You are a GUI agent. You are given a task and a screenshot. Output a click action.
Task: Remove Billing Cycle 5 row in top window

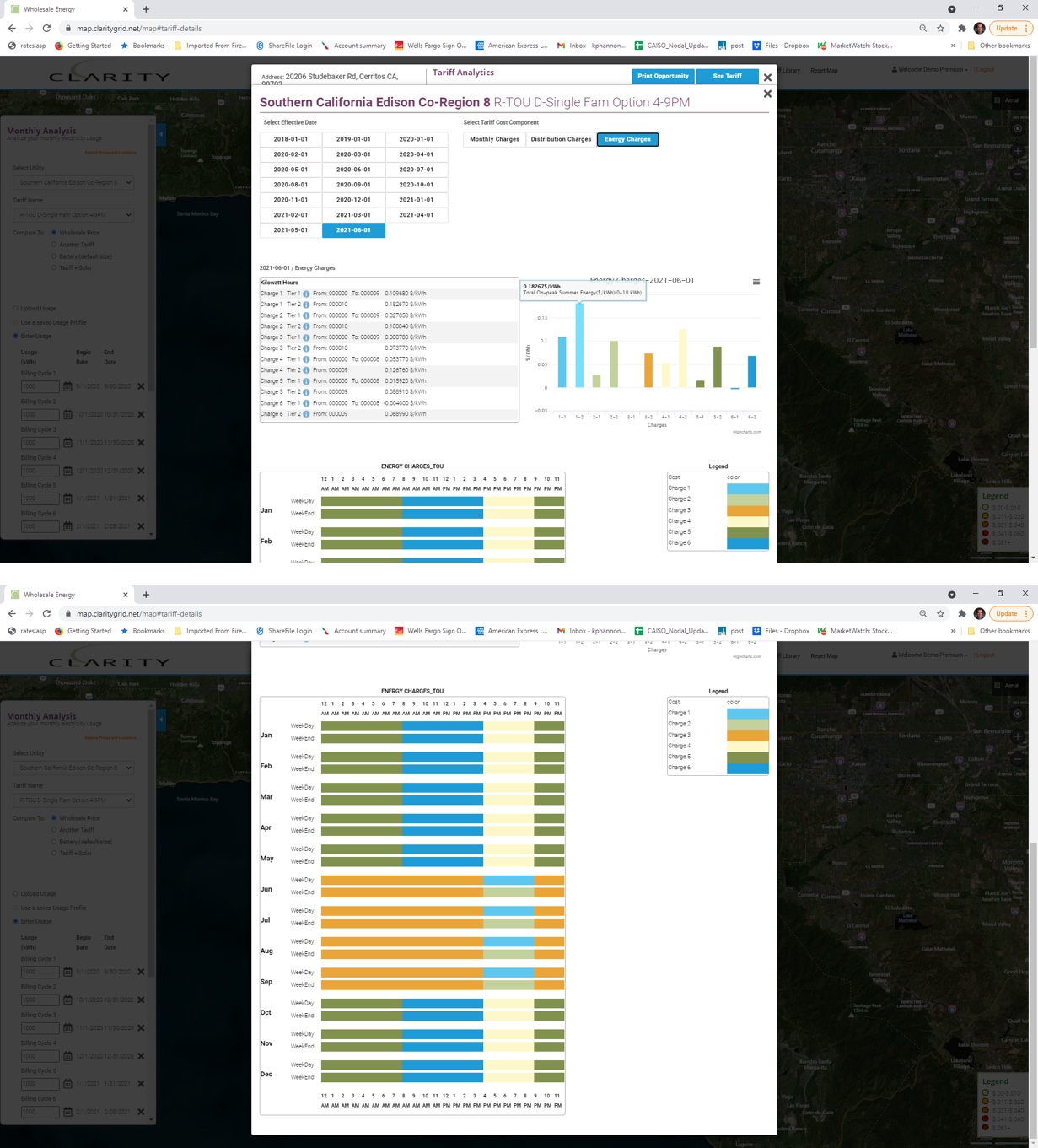(141, 499)
